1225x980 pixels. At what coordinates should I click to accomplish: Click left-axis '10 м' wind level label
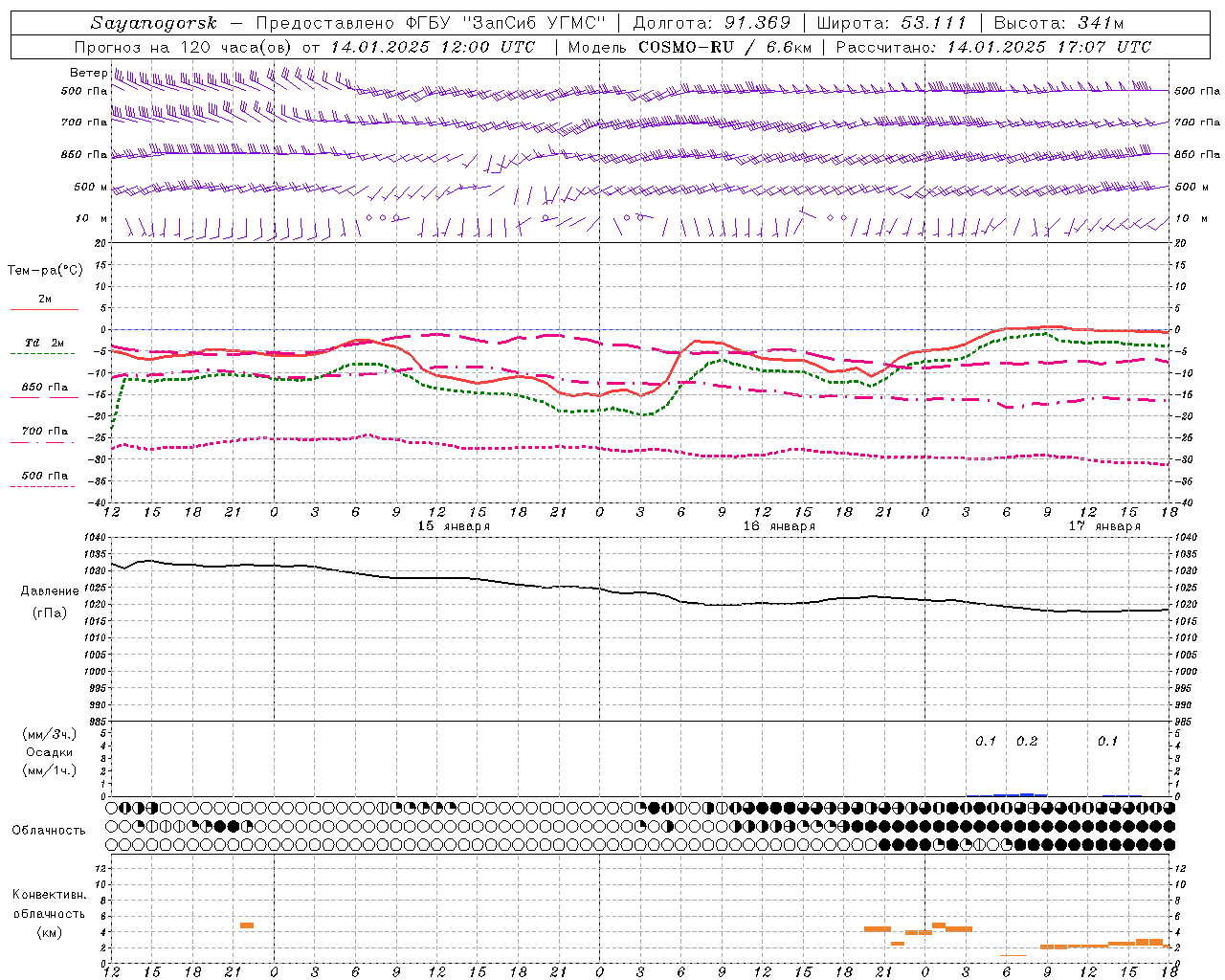click(91, 218)
